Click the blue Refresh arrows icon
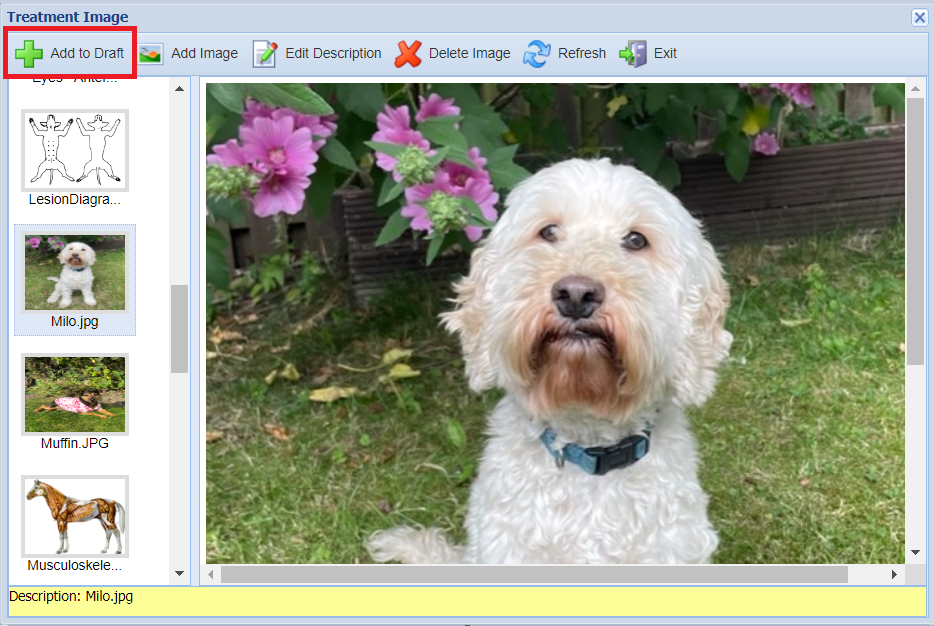 tap(537, 54)
